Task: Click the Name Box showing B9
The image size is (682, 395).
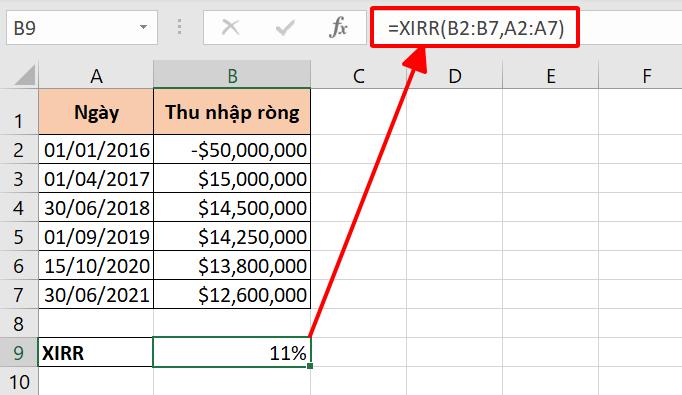Action: (81, 28)
